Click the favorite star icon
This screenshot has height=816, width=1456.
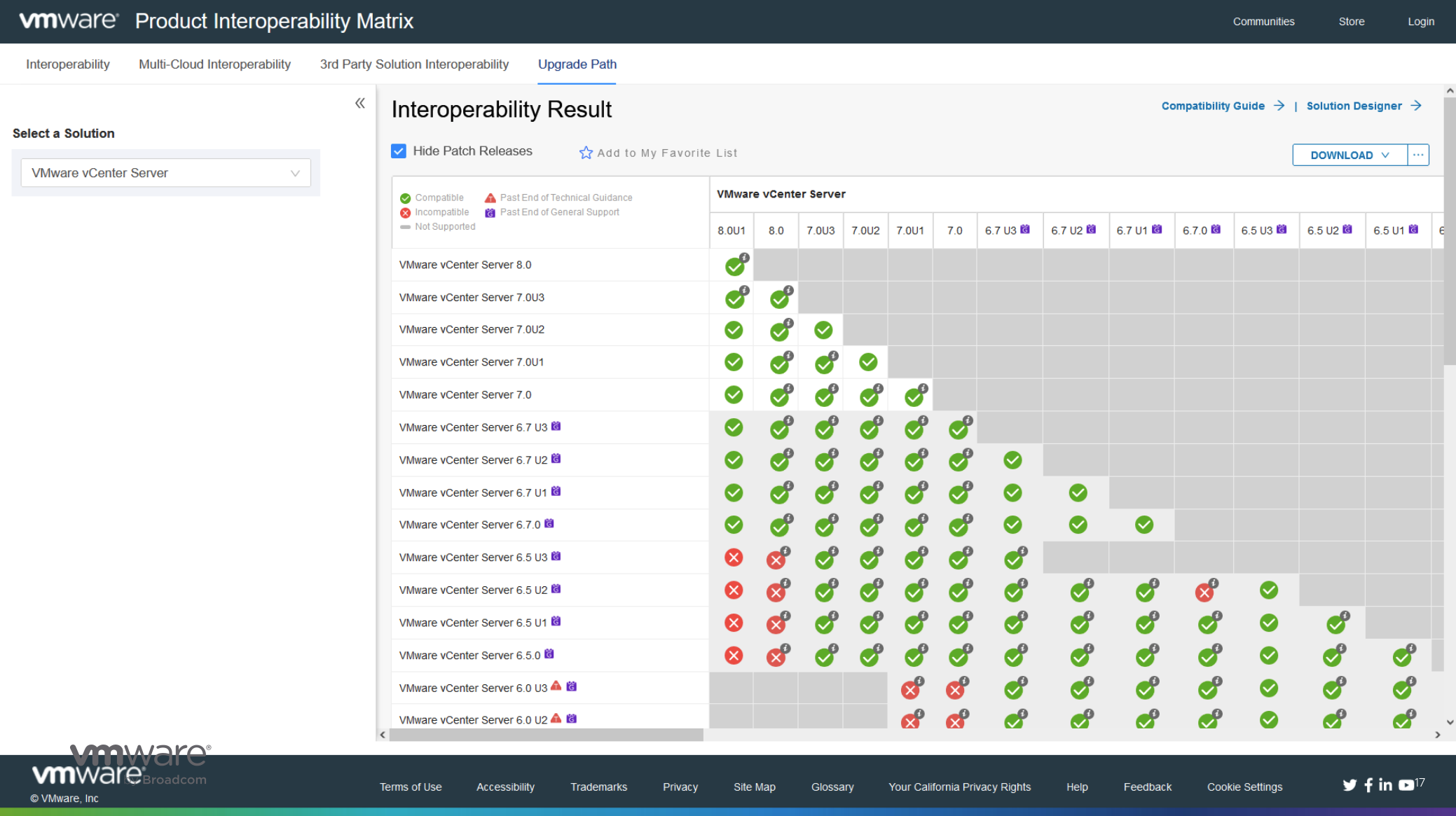(586, 153)
